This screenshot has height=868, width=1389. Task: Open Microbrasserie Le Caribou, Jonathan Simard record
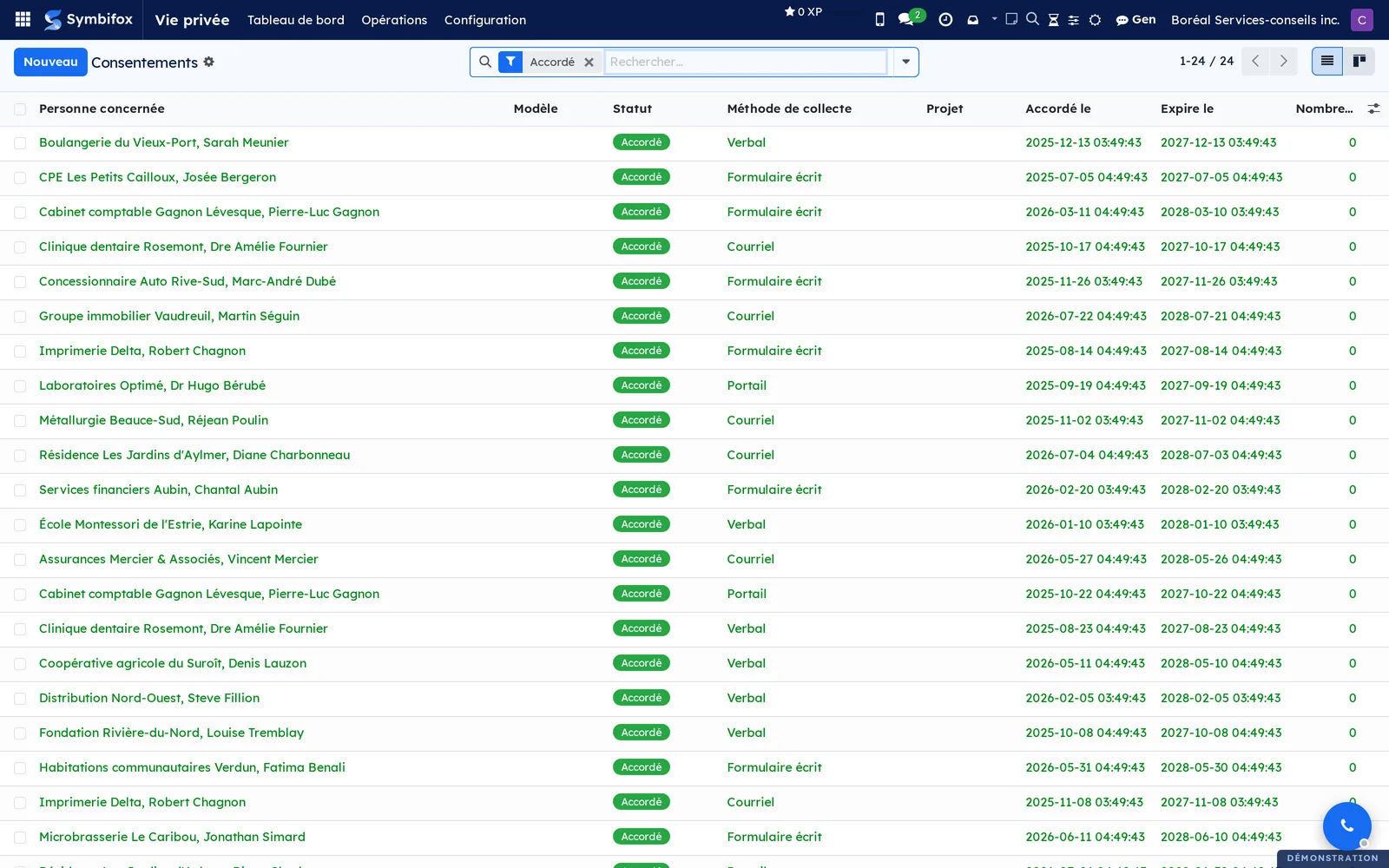coord(172,837)
